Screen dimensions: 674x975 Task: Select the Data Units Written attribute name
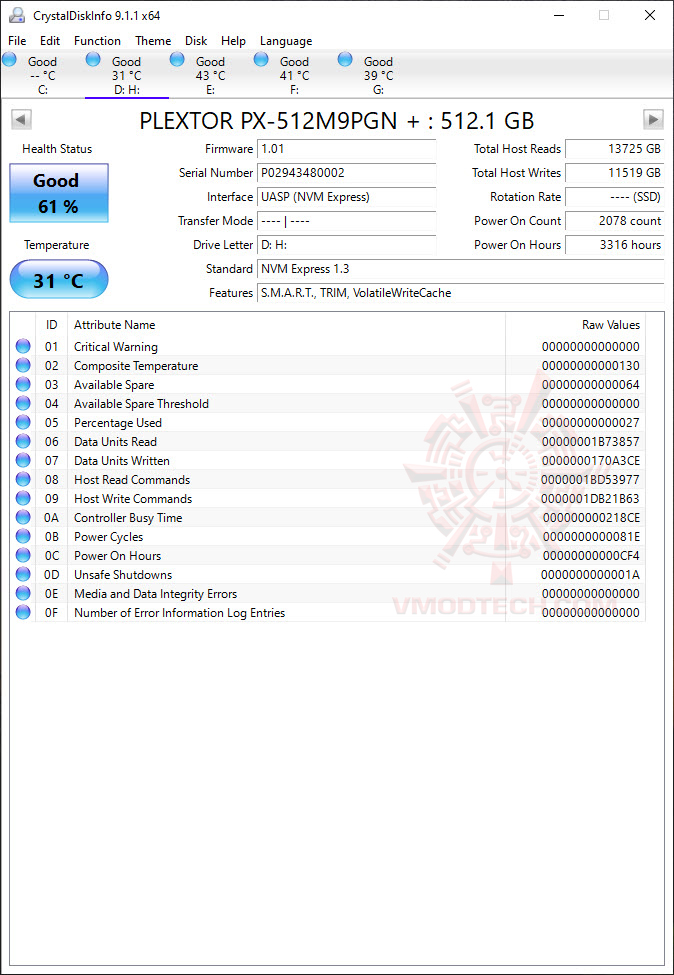coord(121,461)
